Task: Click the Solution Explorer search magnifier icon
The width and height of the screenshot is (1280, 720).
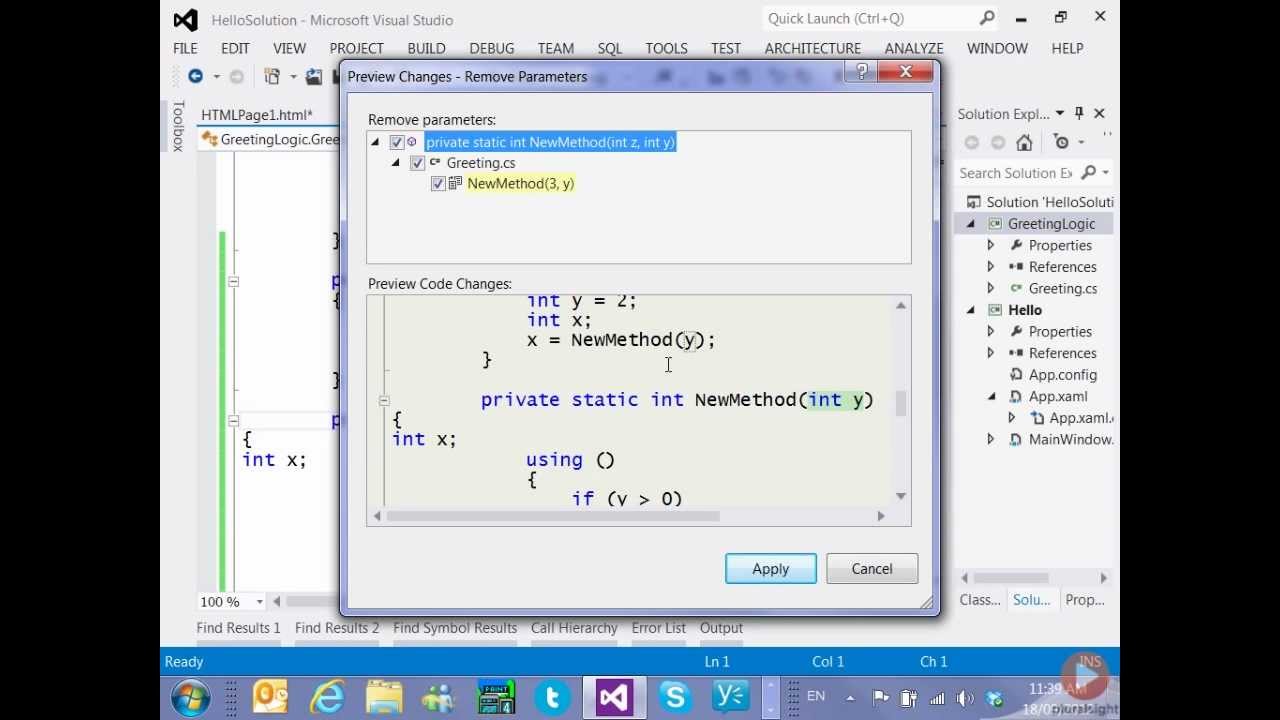Action: [1088, 173]
